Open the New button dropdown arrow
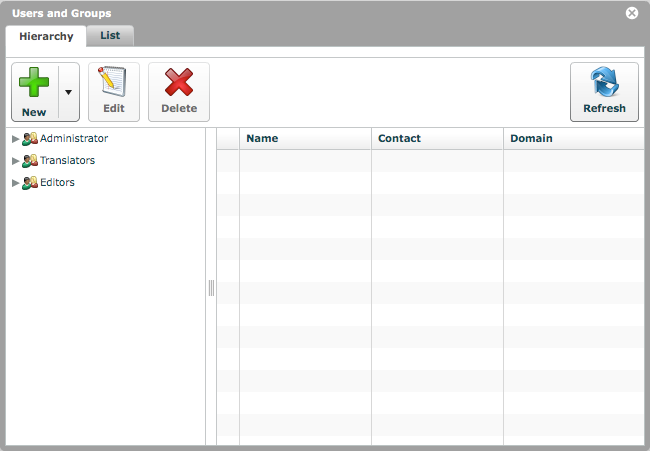 (x=69, y=92)
